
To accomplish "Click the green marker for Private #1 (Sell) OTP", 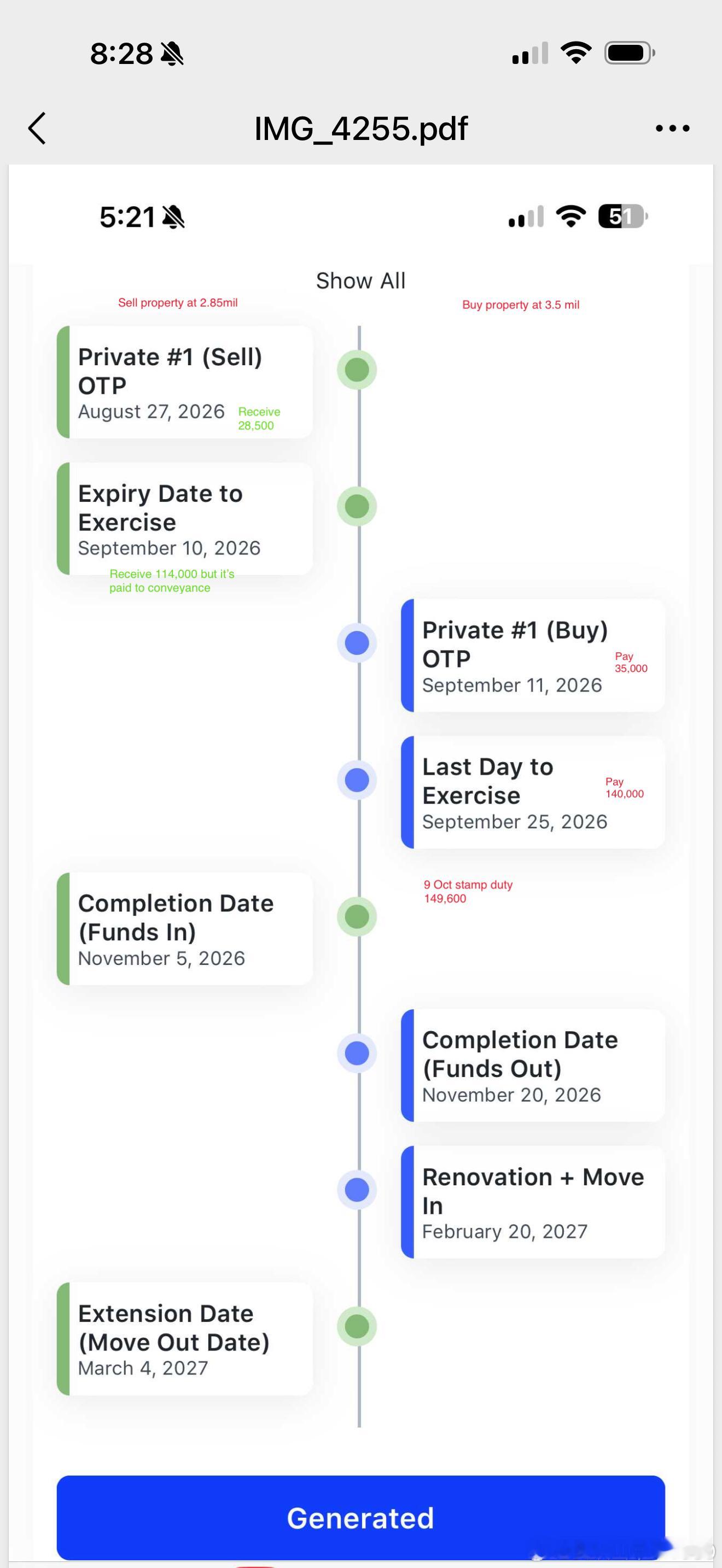I will tap(357, 370).
